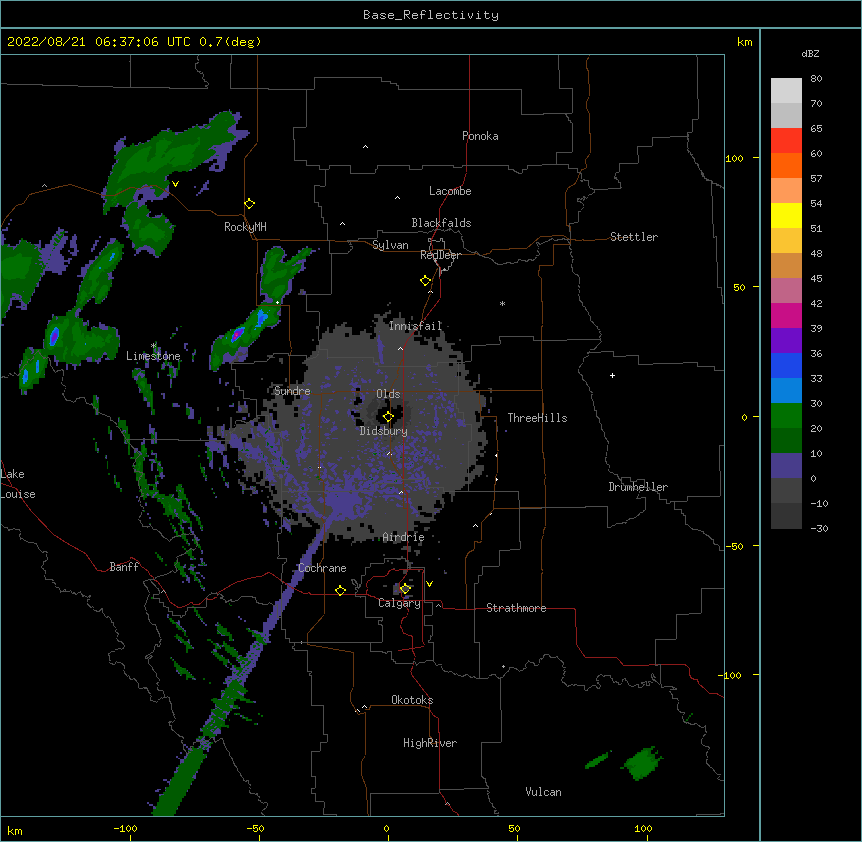Click the Innisfail city label

415,326
